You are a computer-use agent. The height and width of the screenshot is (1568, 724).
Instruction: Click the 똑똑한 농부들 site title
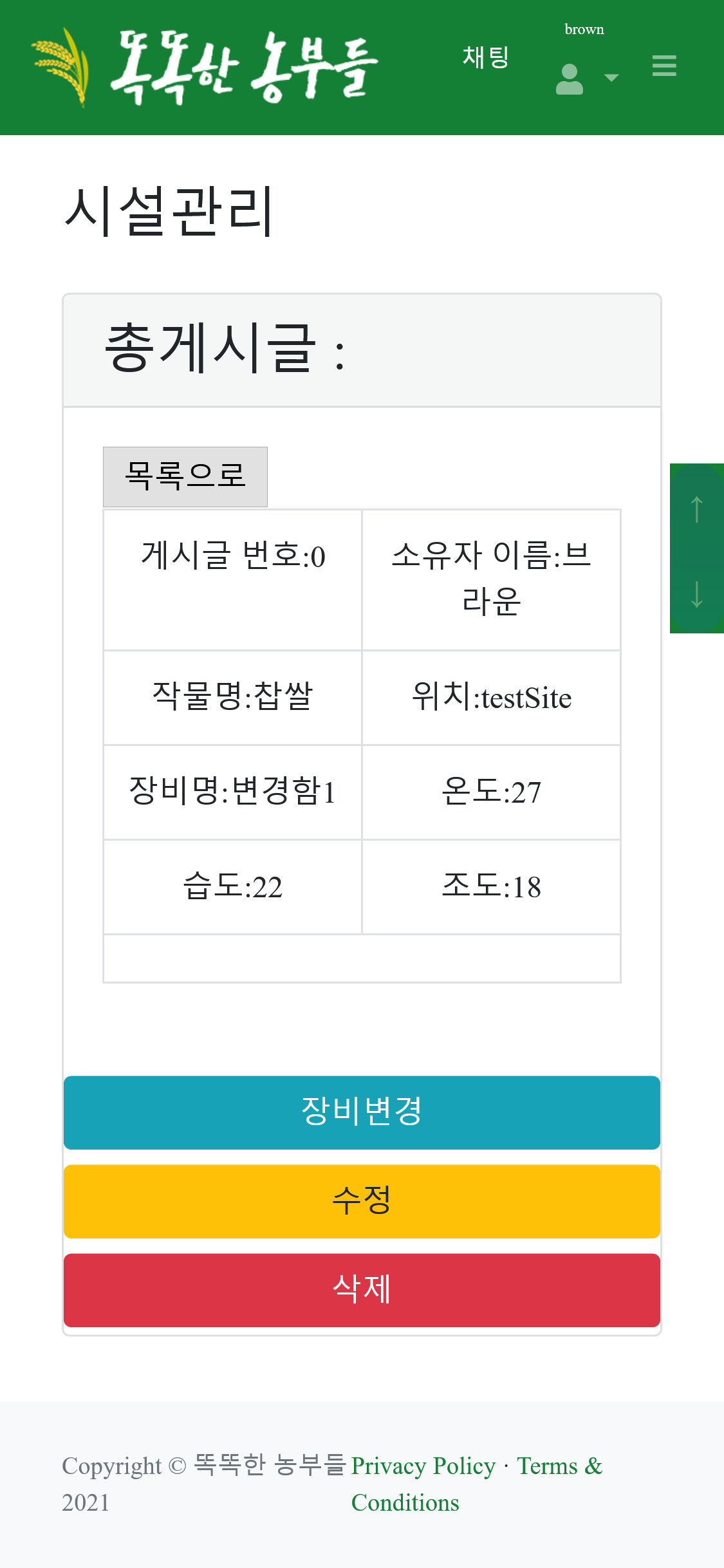click(x=245, y=67)
